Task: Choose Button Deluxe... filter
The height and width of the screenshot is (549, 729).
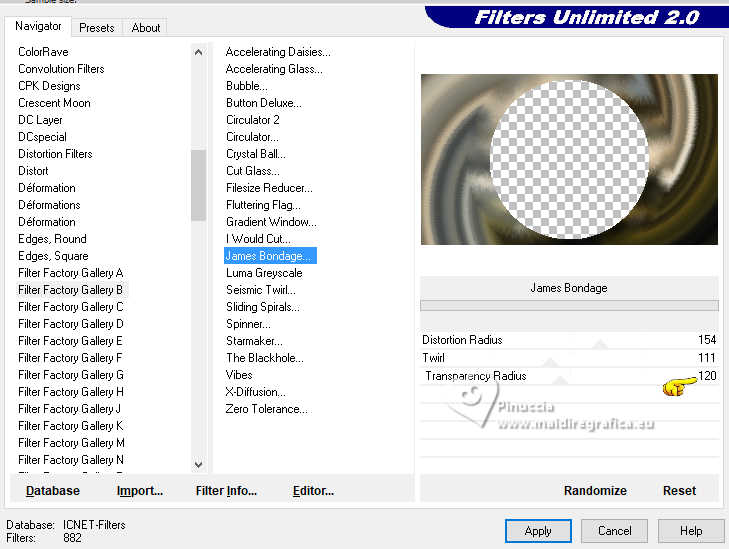Action: 264,103
